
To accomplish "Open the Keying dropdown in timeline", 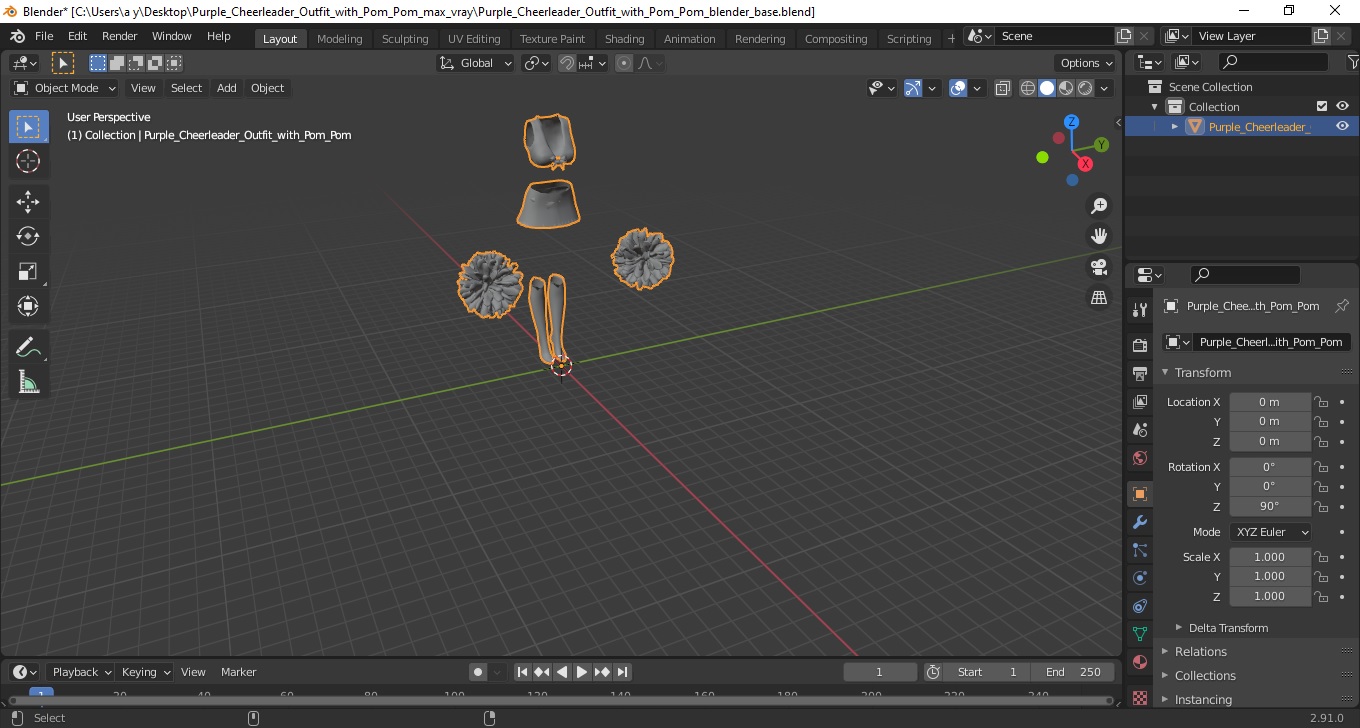I will (x=145, y=672).
